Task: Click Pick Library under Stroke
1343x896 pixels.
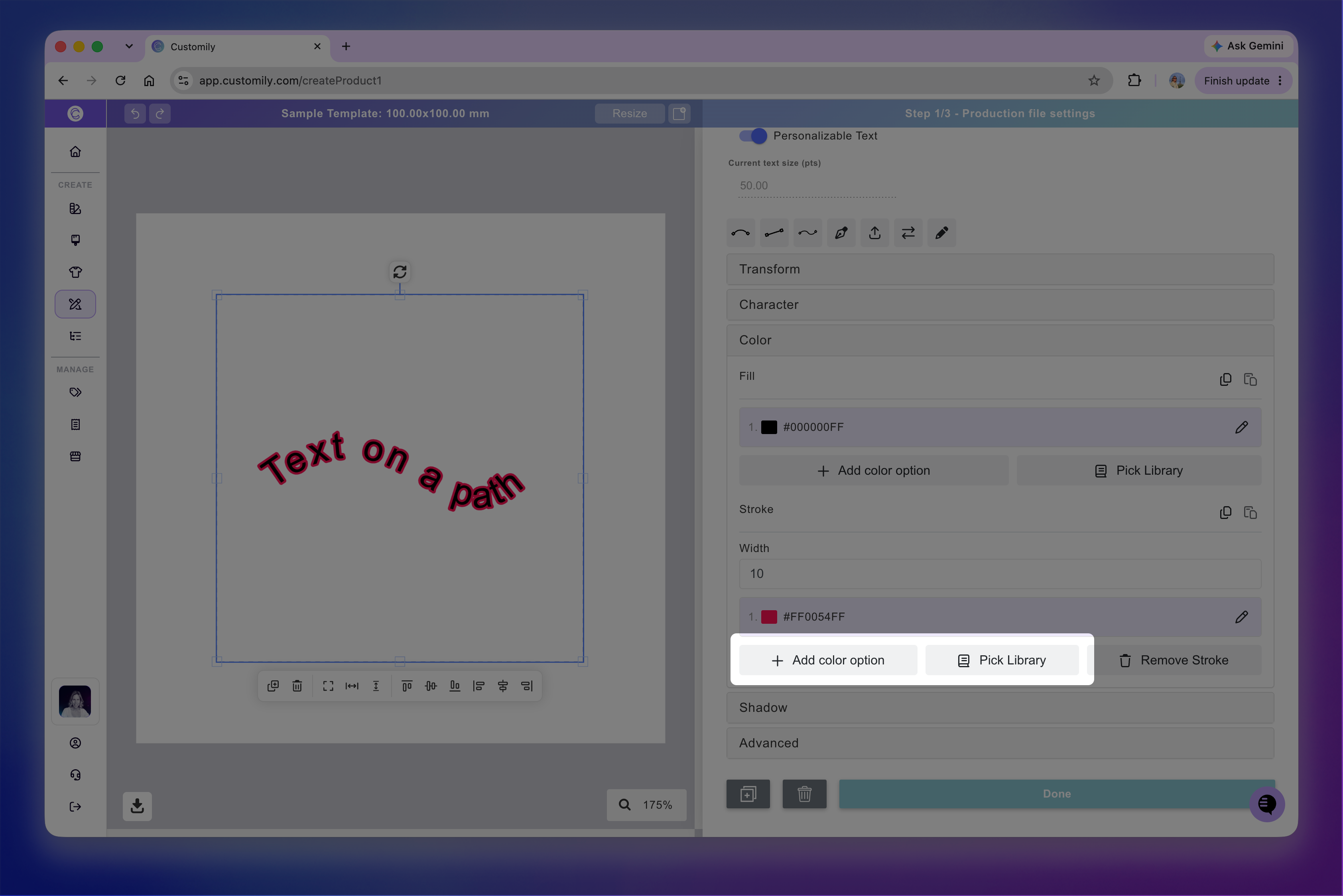Action: pyautogui.click(x=1002, y=660)
